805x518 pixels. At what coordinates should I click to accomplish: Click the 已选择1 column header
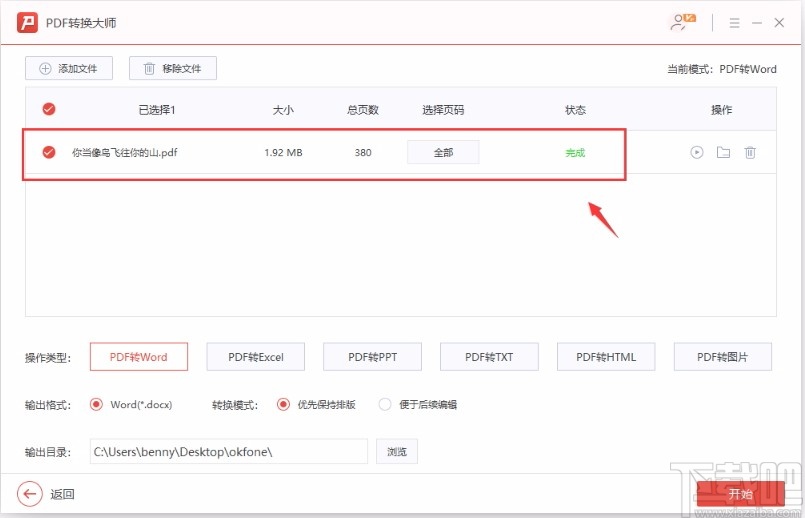(157, 109)
